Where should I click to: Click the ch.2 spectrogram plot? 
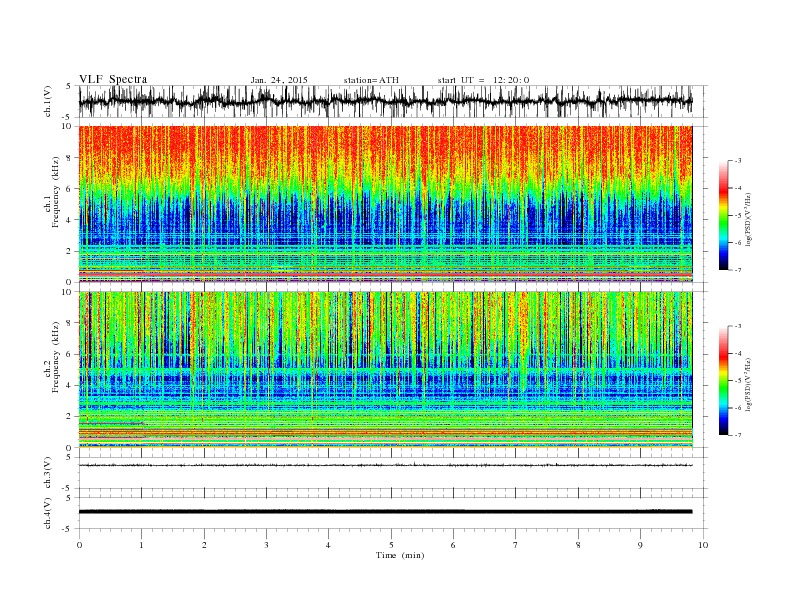(386, 370)
